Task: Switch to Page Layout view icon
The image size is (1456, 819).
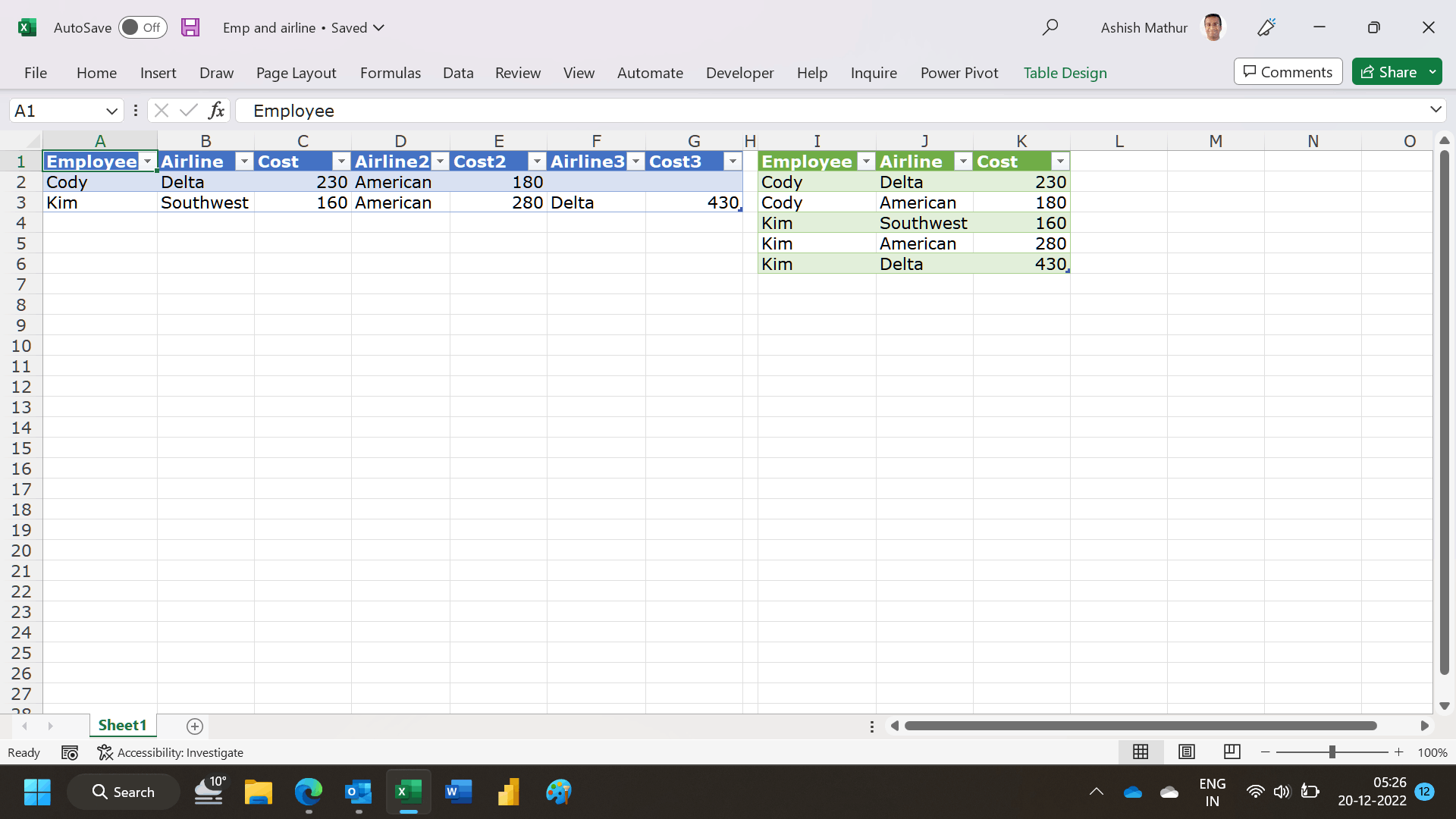Action: coord(1186,752)
